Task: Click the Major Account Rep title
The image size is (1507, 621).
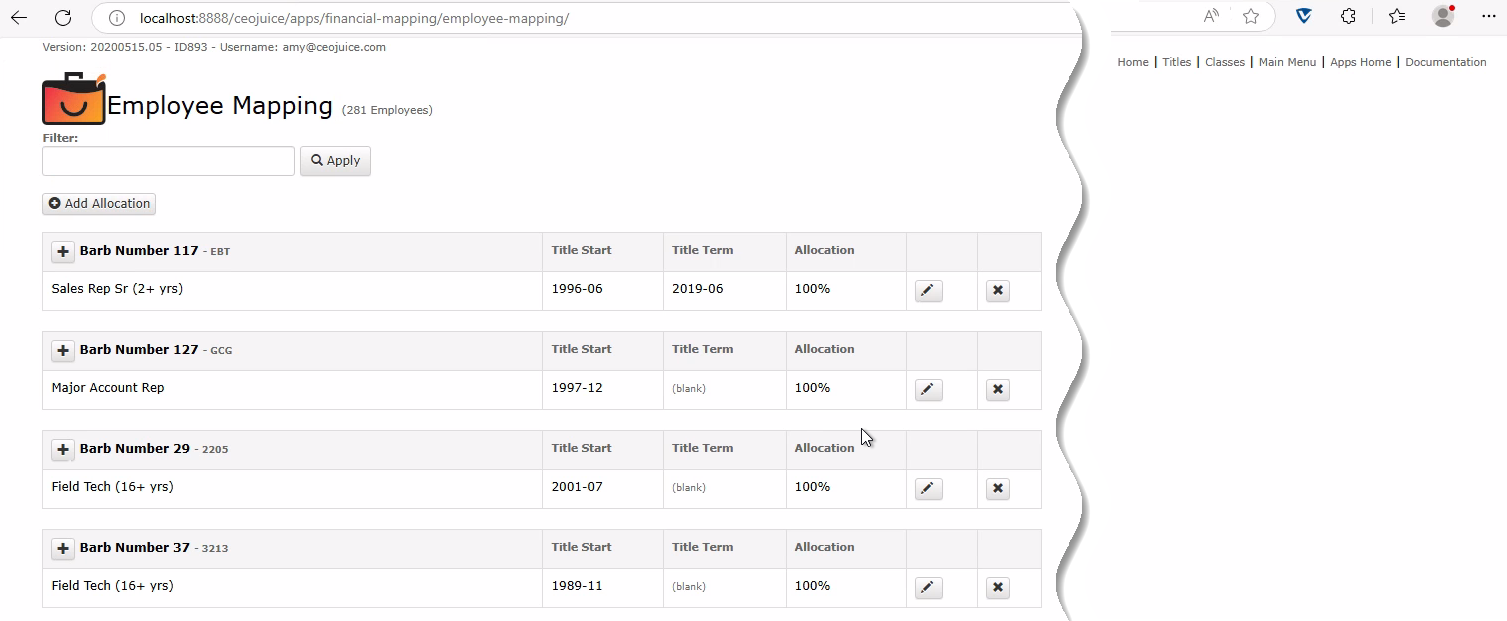Action: (x=108, y=388)
